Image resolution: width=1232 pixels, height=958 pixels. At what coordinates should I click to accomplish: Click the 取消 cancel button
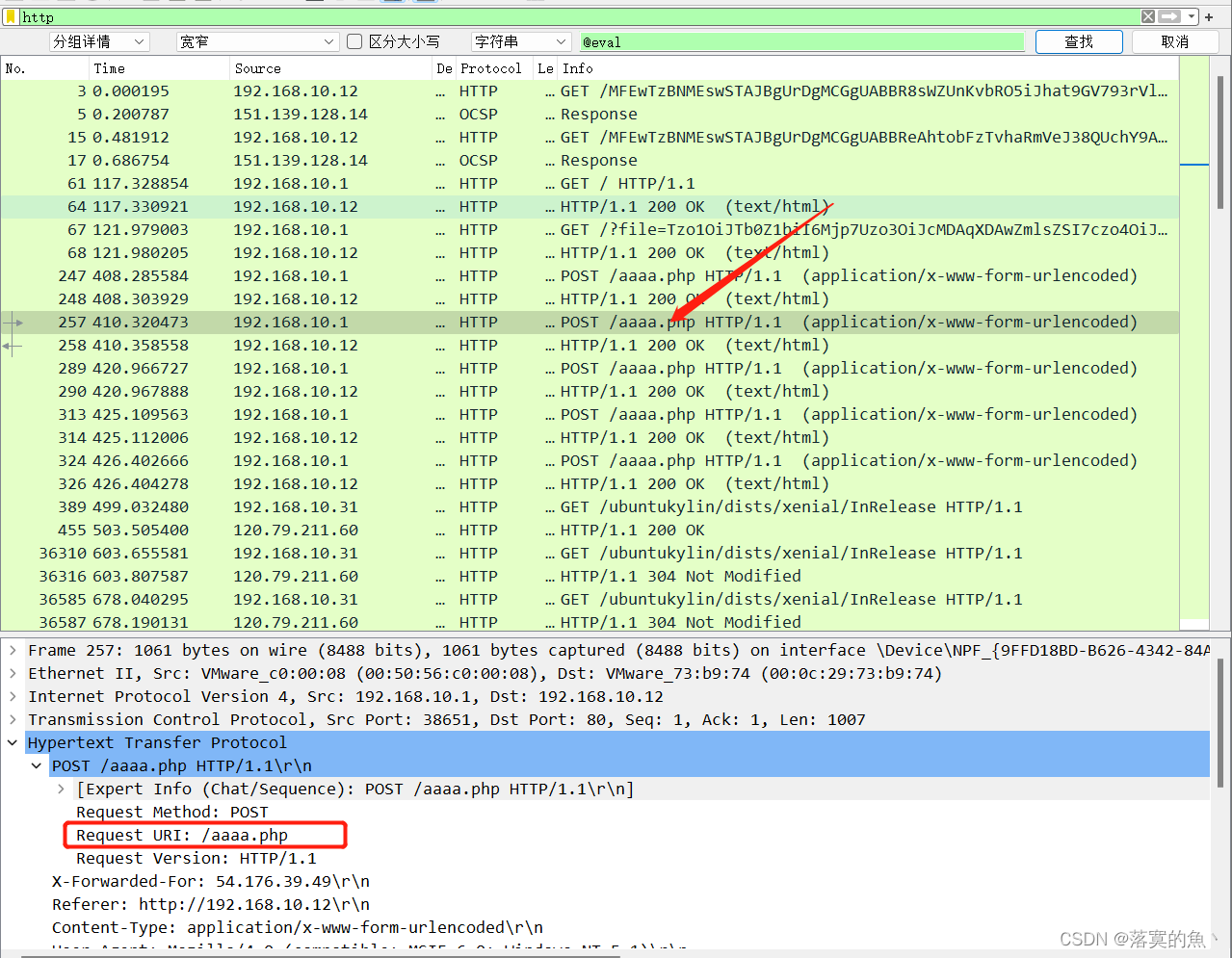click(x=1174, y=41)
